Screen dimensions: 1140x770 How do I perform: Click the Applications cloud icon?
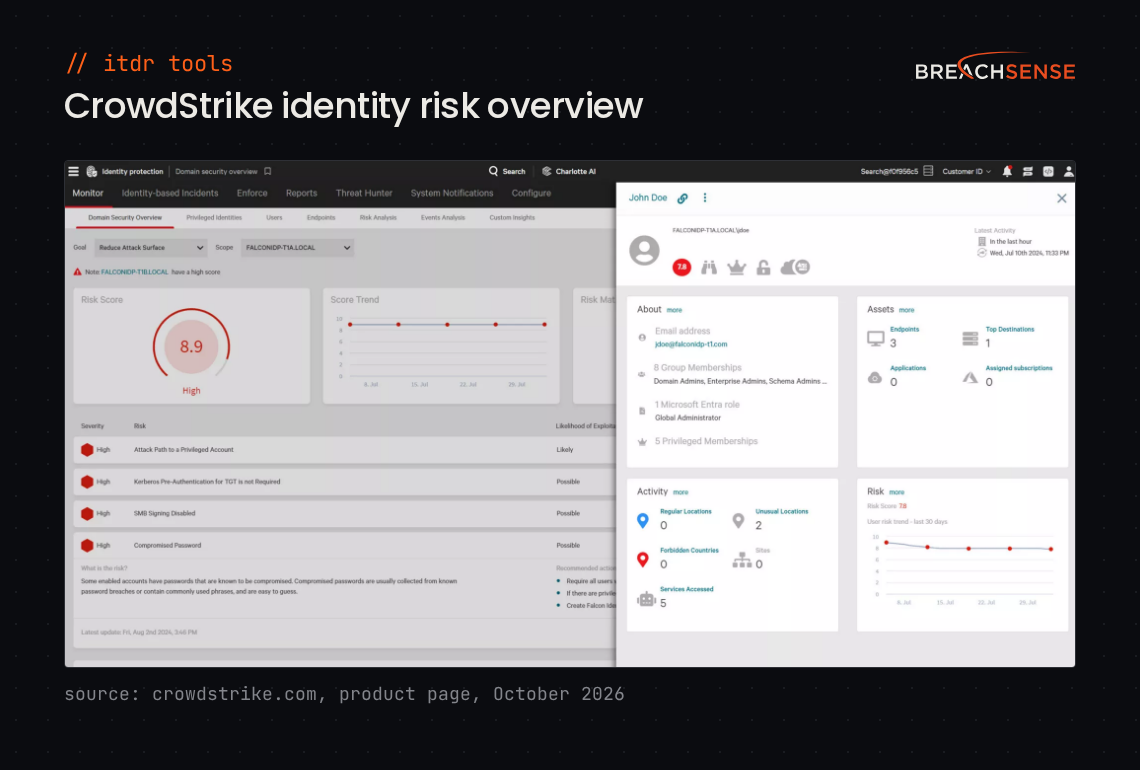click(875, 378)
